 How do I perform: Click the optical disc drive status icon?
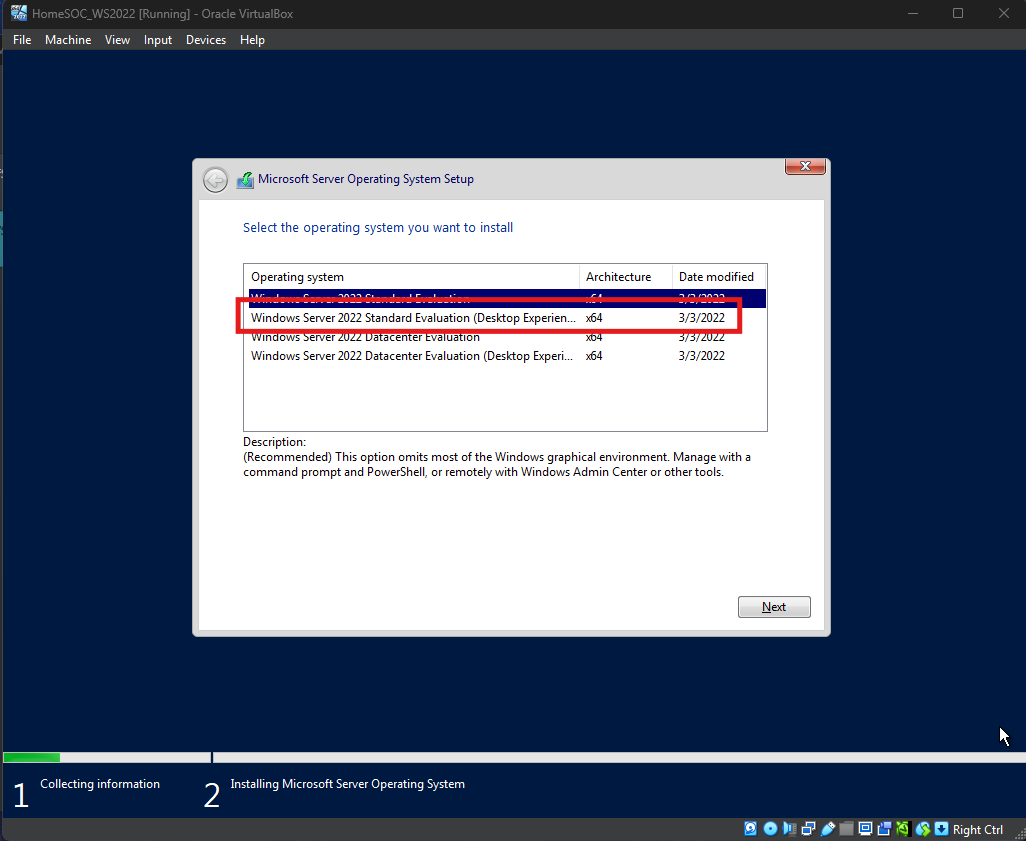click(x=770, y=829)
